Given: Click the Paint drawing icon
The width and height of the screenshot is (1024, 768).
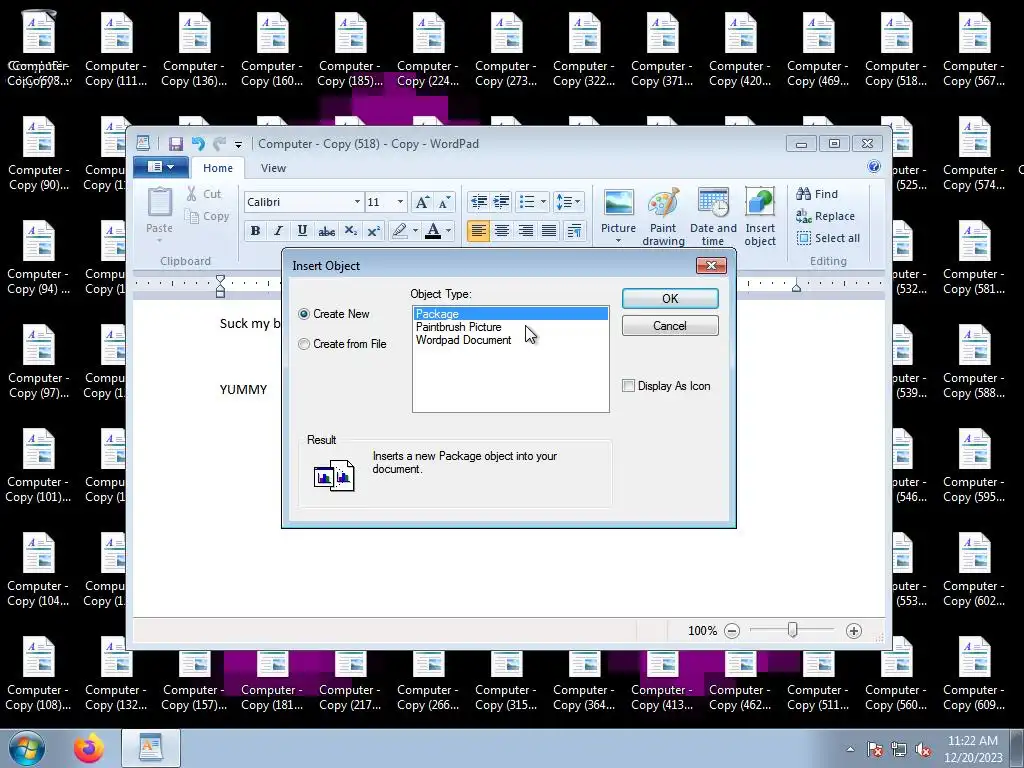Looking at the screenshot, I should 663,204.
